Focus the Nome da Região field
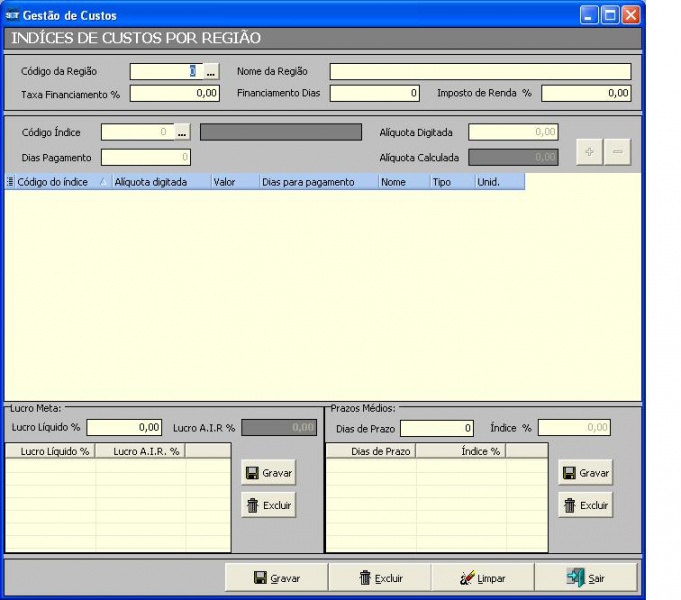The image size is (681, 600). point(480,72)
